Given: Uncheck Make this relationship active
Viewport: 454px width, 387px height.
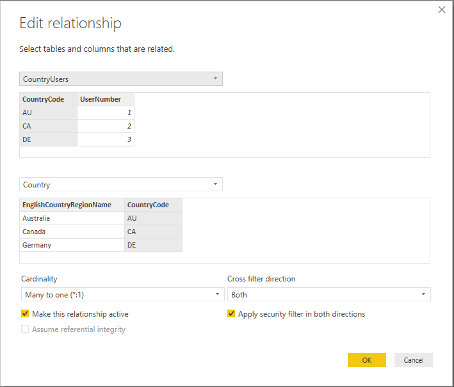Looking at the screenshot, I should pyautogui.click(x=25, y=314).
